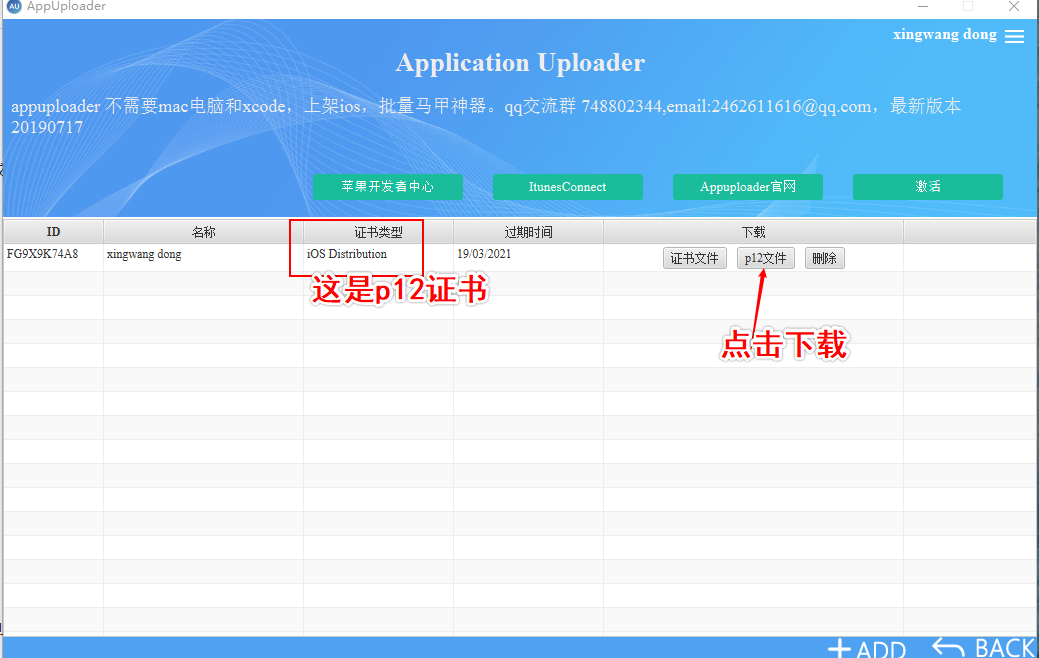Click the xingwang dong account name
The height and width of the screenshot is (658, 1039).
click(x=944, y=34)
